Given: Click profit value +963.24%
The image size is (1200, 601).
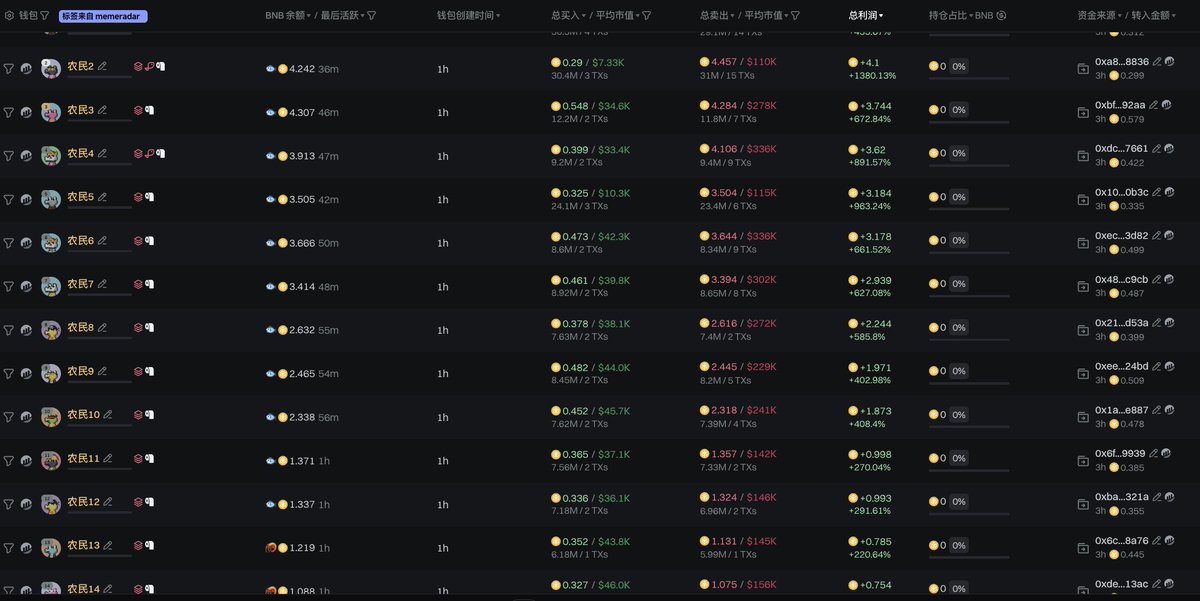Looking at the screenshot, I should coord(869,206).
